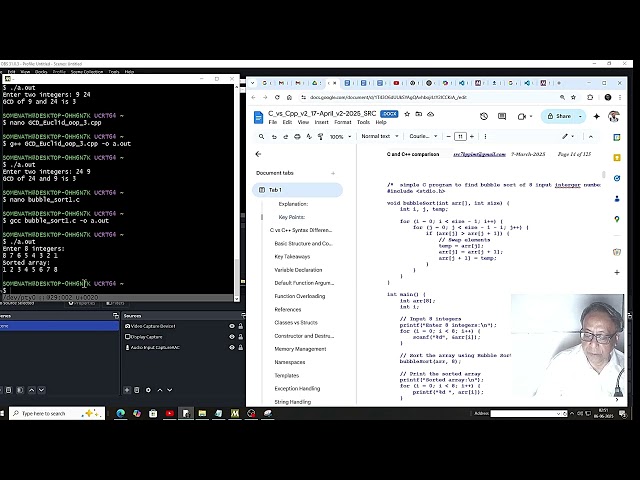Jump to Classes vs Structs heading

(x=296, y=322)
